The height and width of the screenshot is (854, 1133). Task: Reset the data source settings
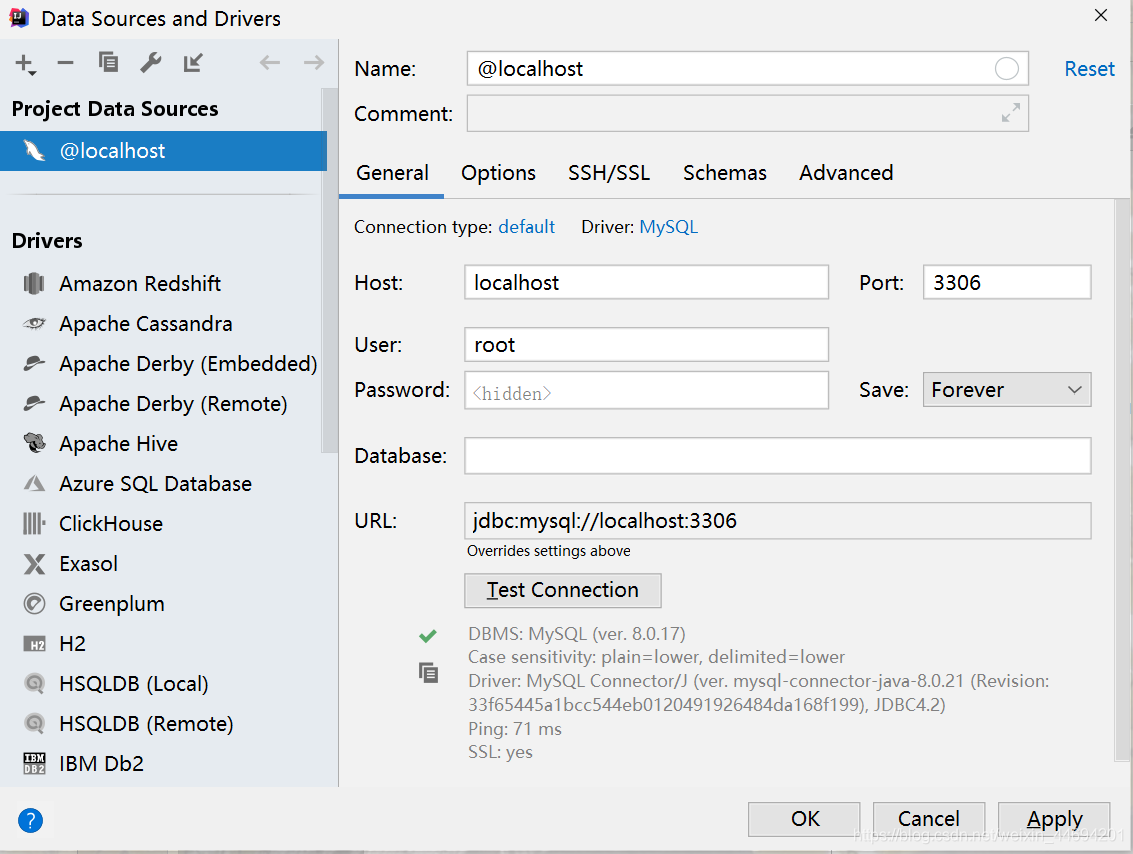click(x=1089, y=68)
